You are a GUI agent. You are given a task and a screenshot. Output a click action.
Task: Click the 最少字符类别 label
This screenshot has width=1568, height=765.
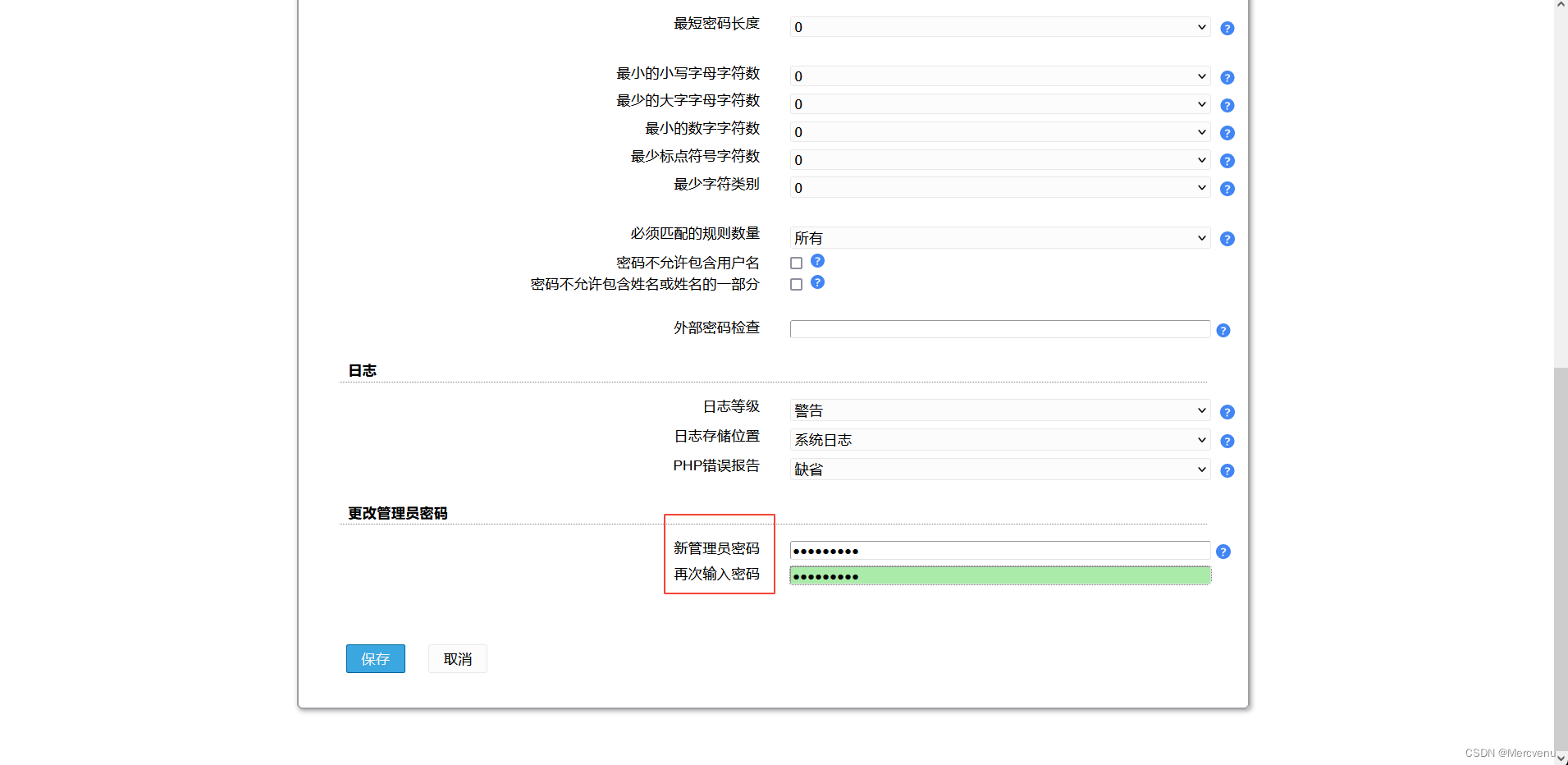717,185
